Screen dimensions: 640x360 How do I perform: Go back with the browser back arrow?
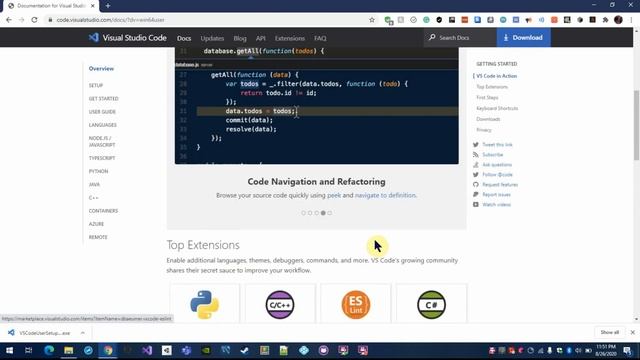click(x=9, y=20)
